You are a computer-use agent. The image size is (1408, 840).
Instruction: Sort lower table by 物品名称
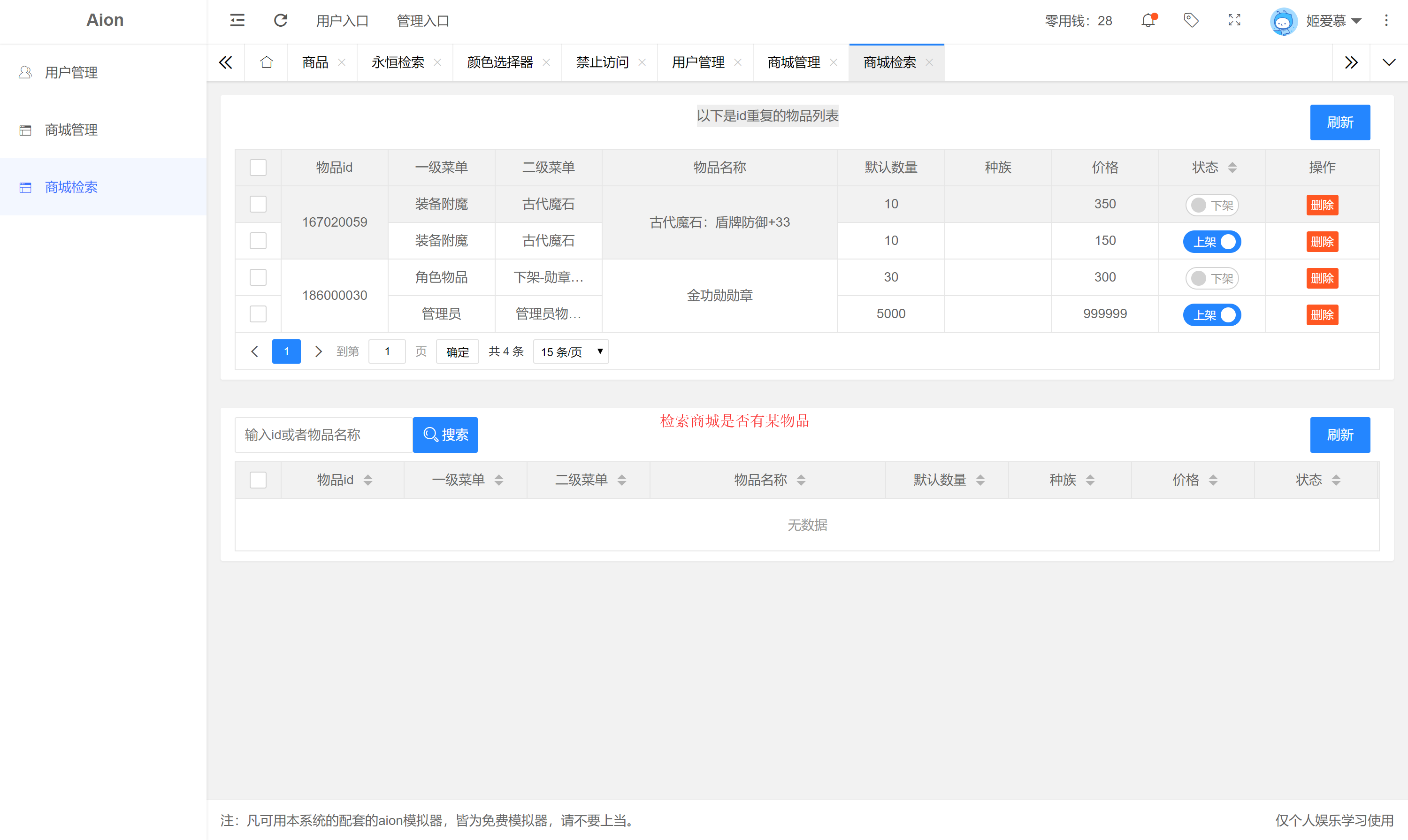pos(801,480)
